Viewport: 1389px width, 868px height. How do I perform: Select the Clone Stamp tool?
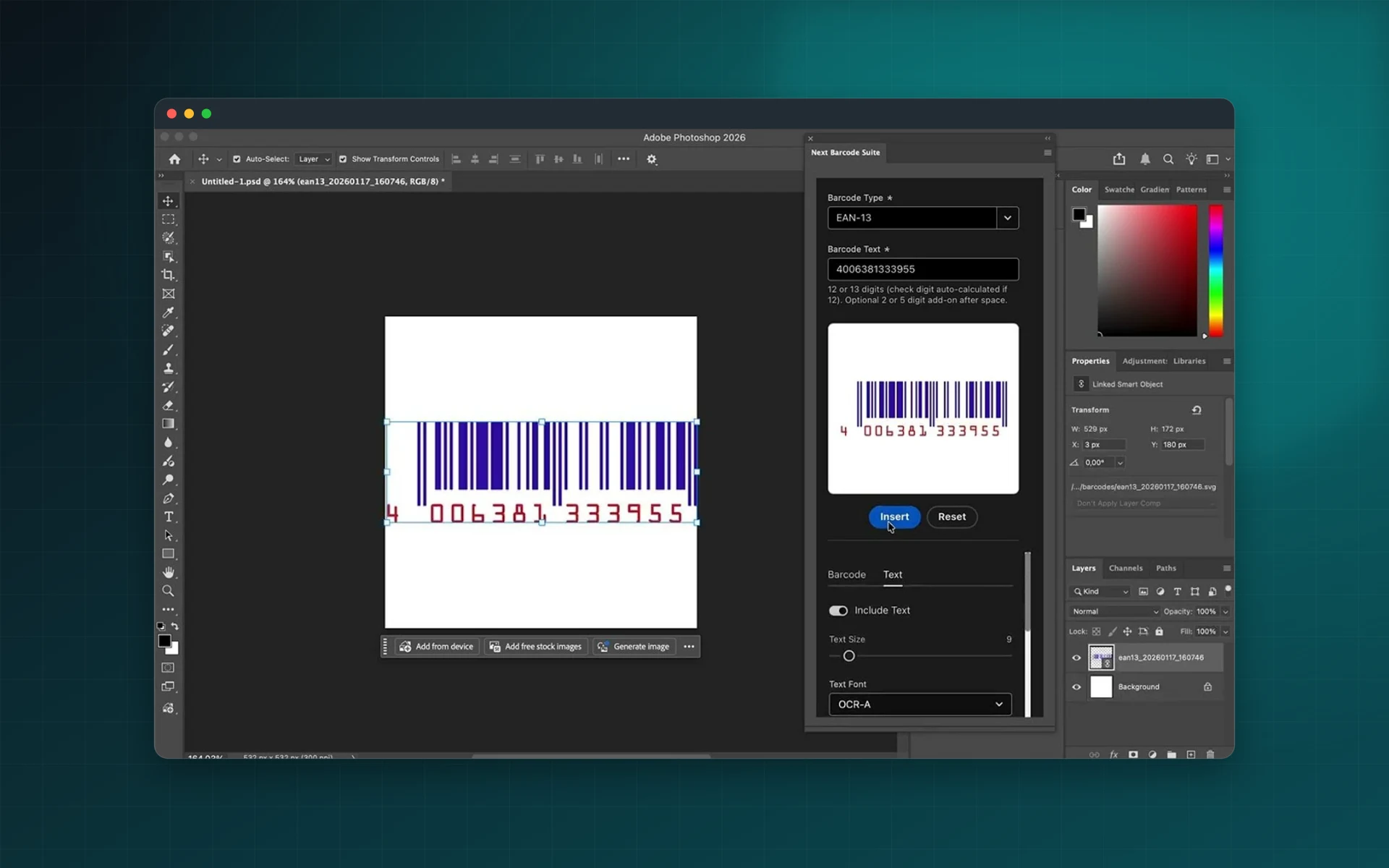pos(168,368)
